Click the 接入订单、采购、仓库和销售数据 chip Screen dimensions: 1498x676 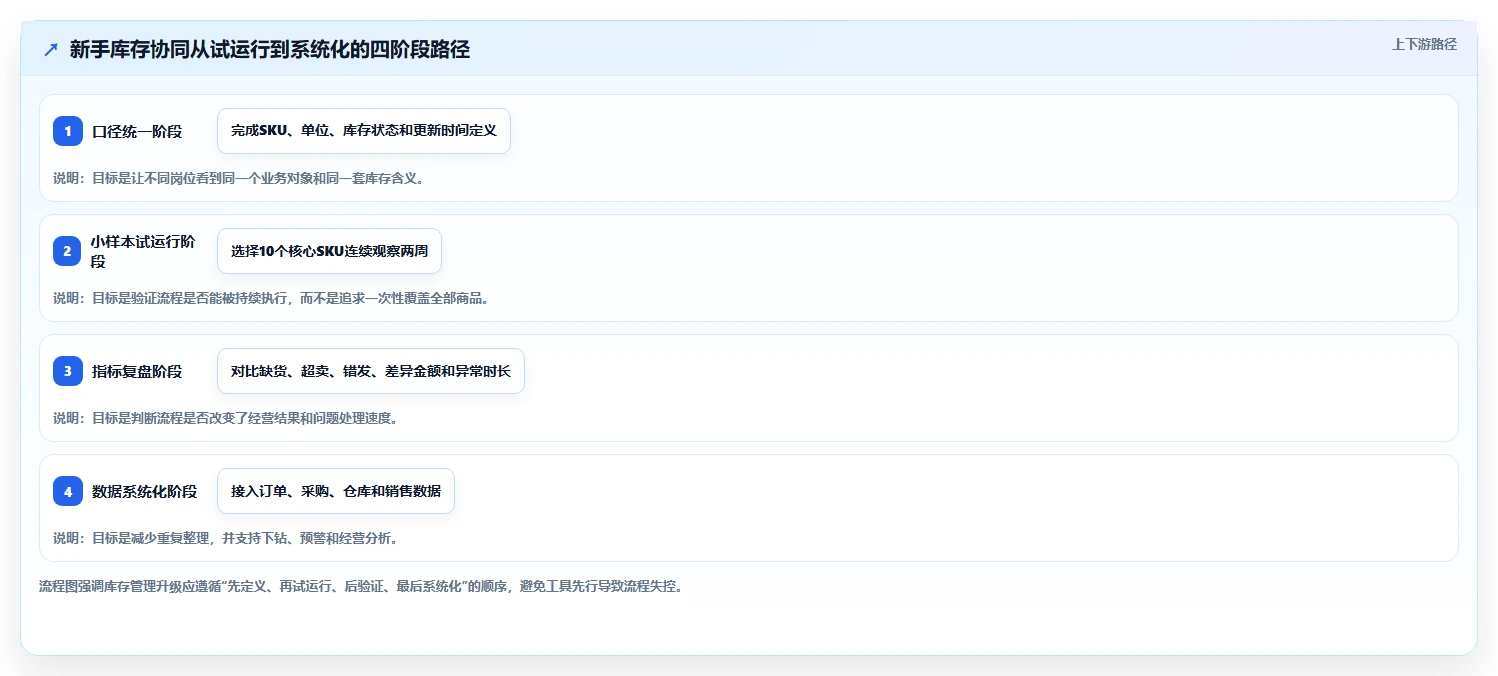pos(336,491)
